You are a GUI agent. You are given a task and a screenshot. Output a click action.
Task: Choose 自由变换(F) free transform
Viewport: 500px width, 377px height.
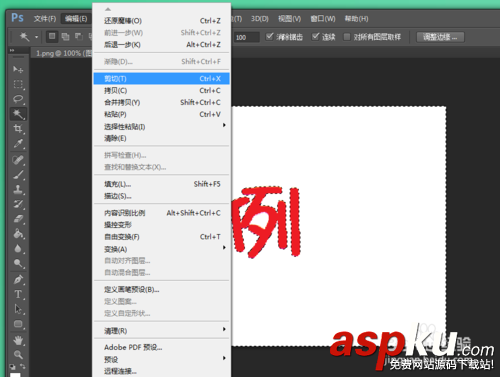pyautogui.click(x=161, y=237)
